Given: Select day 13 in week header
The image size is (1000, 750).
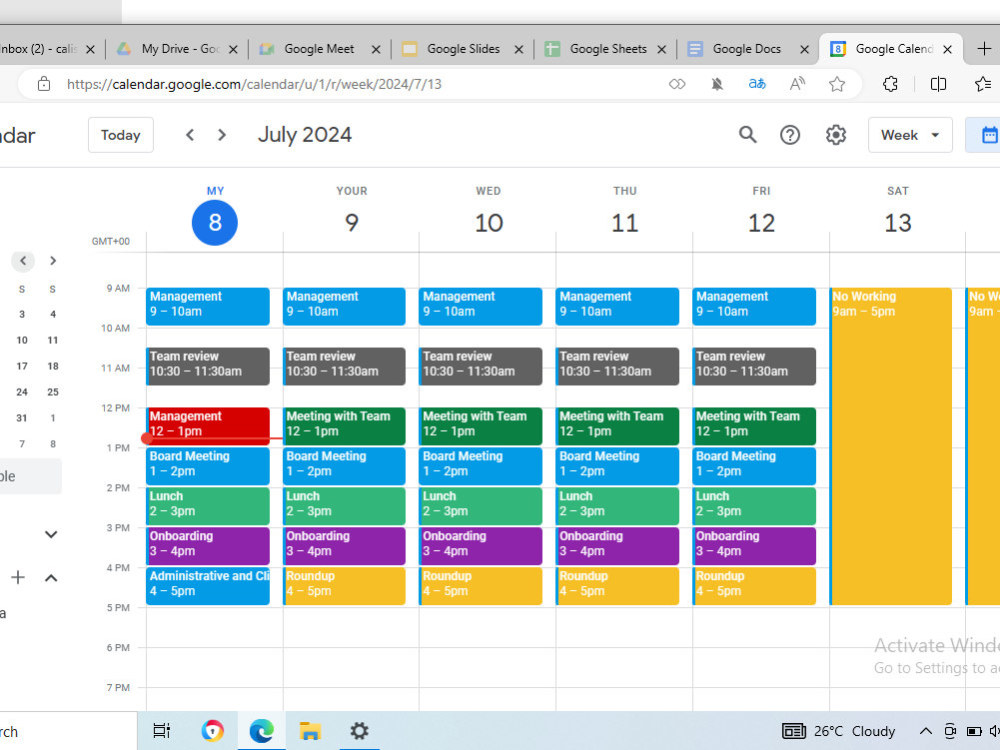Looking at the screenshot, I should pos(898,223).
